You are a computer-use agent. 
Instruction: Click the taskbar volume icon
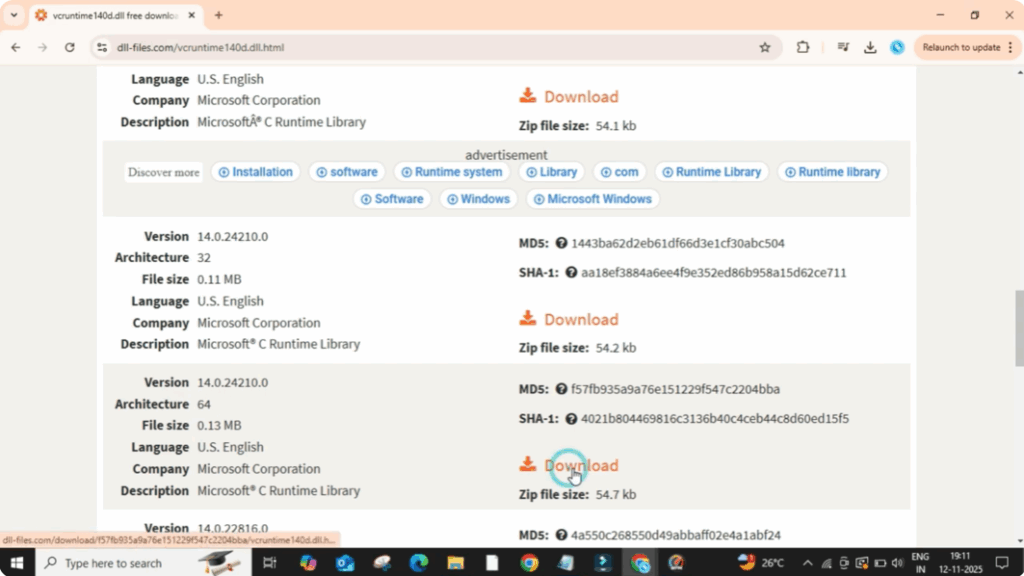(x=898, y=563)
